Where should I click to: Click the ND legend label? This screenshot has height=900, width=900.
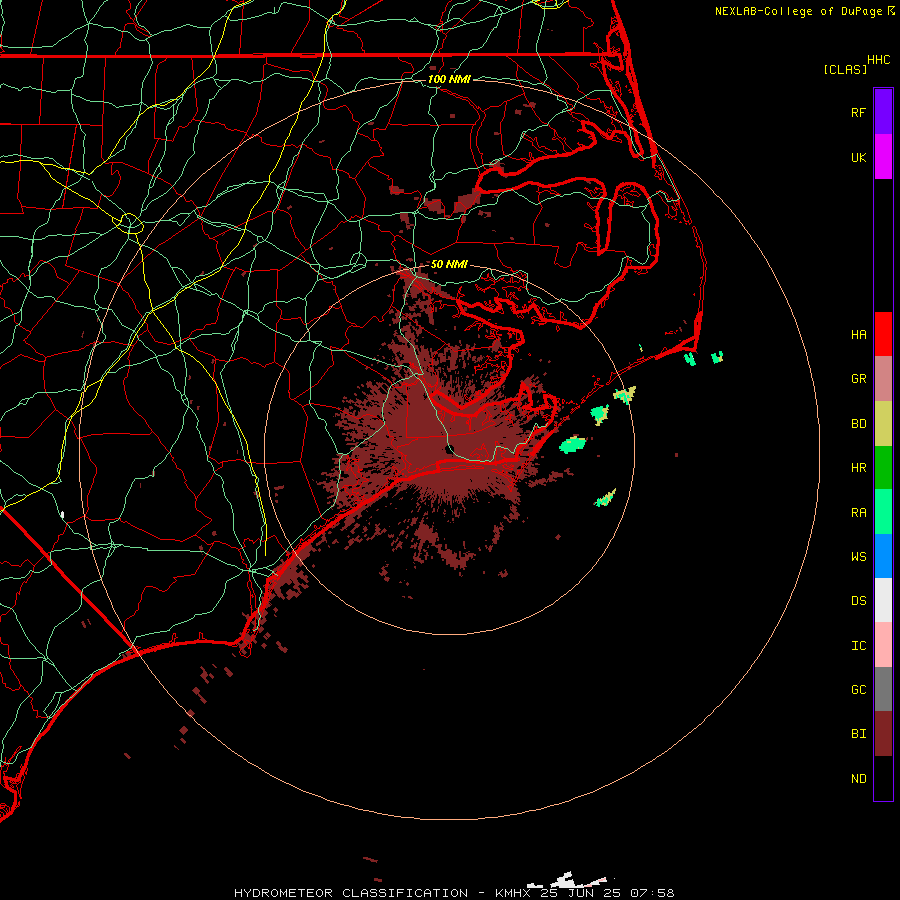click(858, 778)
